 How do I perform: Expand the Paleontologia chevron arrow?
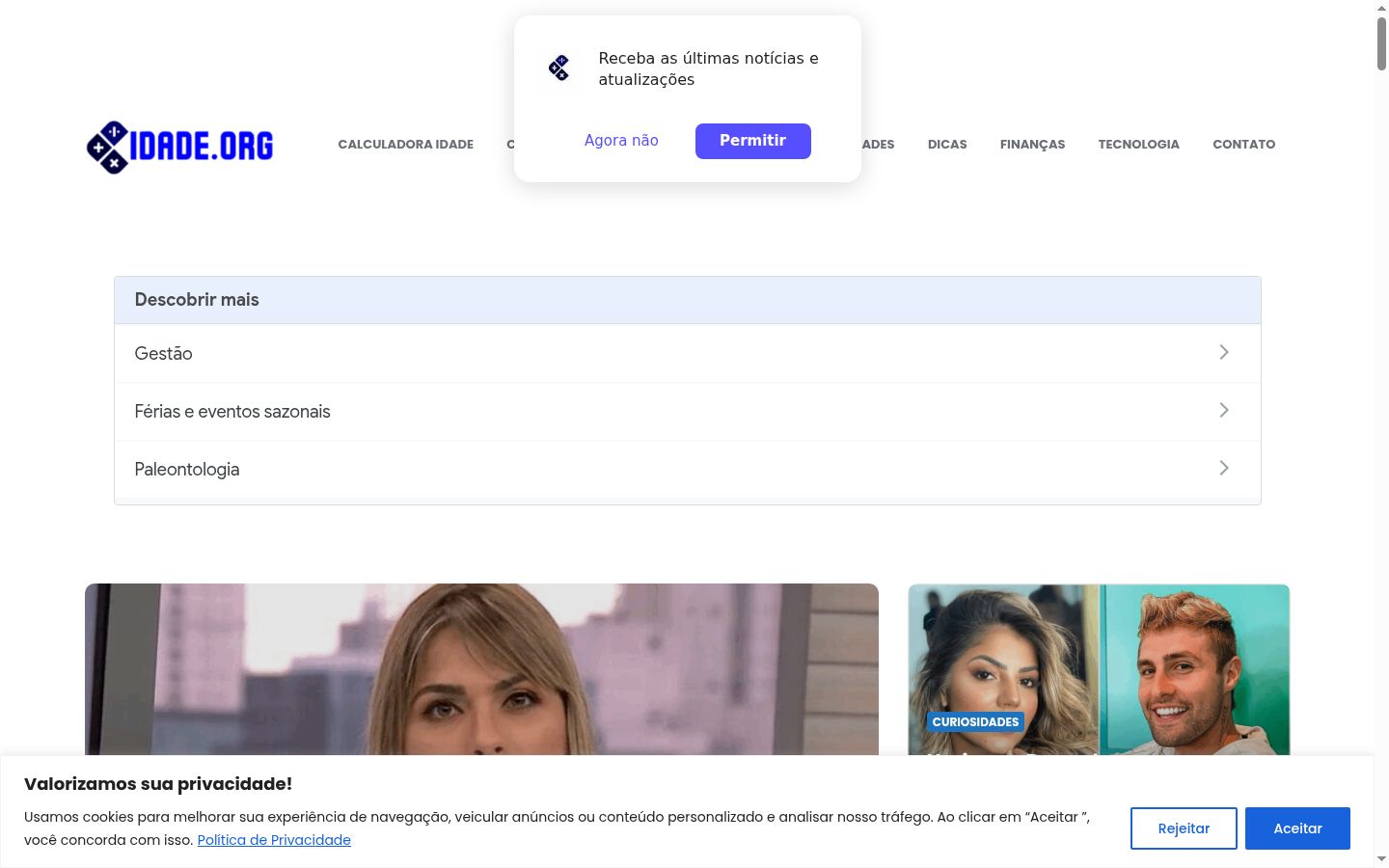pos(1223,468)
